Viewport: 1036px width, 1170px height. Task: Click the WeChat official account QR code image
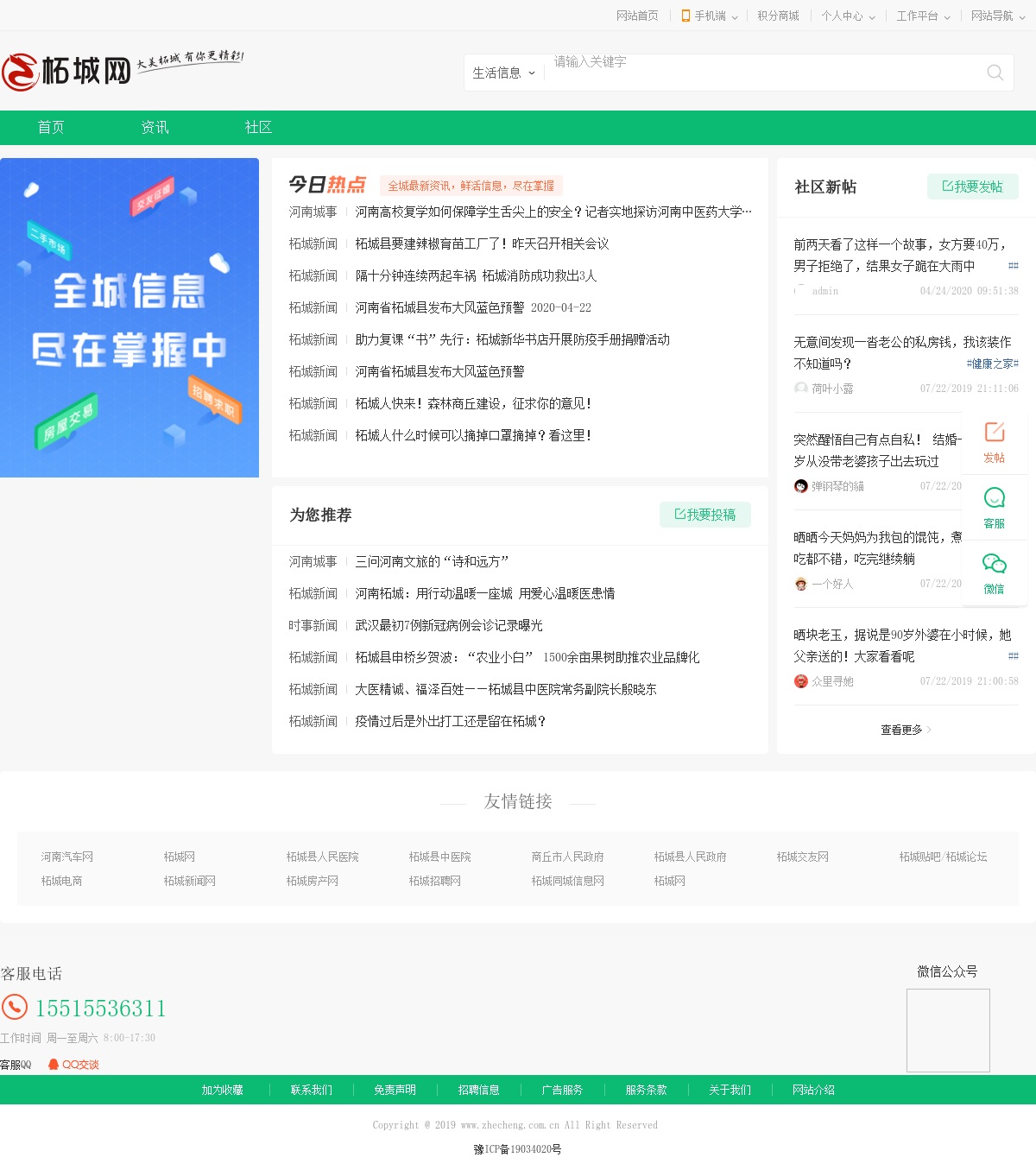(x=948, y=1030)
